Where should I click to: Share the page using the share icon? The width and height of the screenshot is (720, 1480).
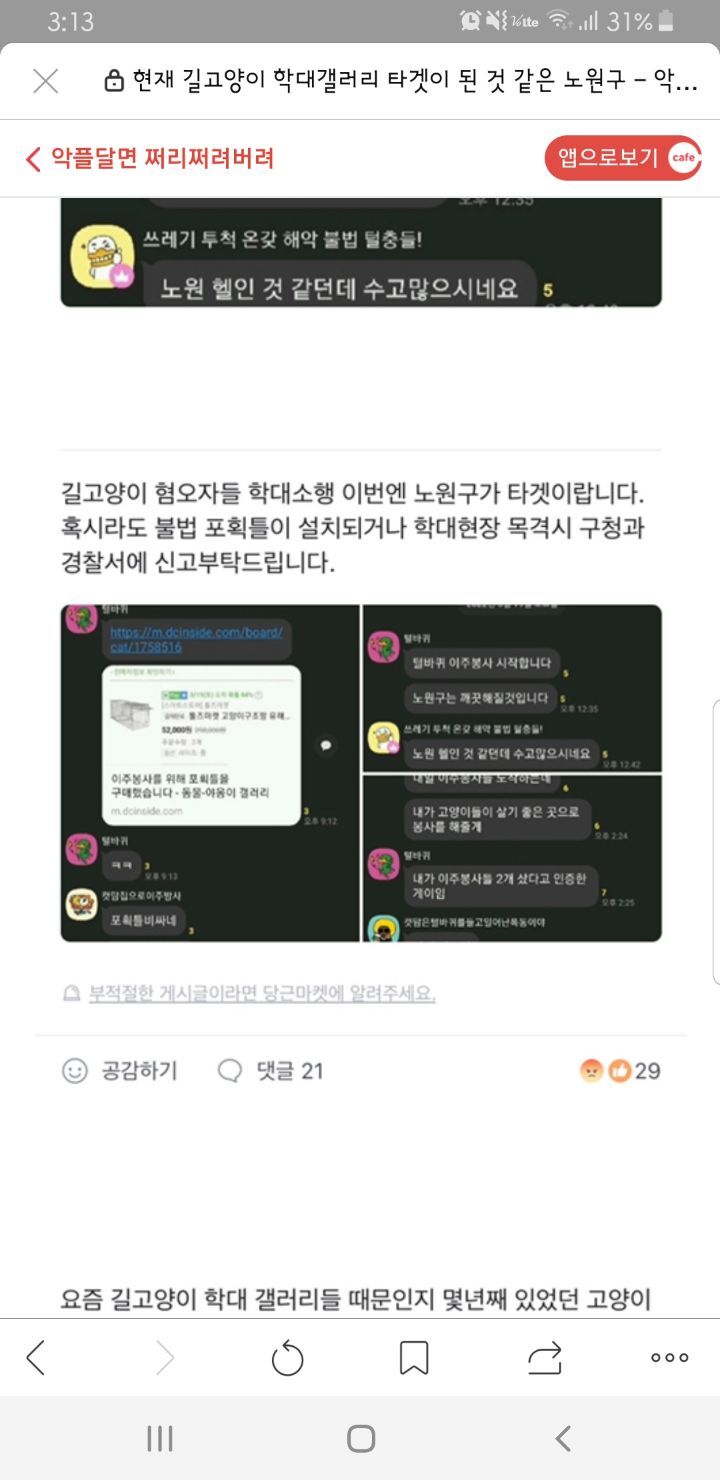coord(546,1357)
